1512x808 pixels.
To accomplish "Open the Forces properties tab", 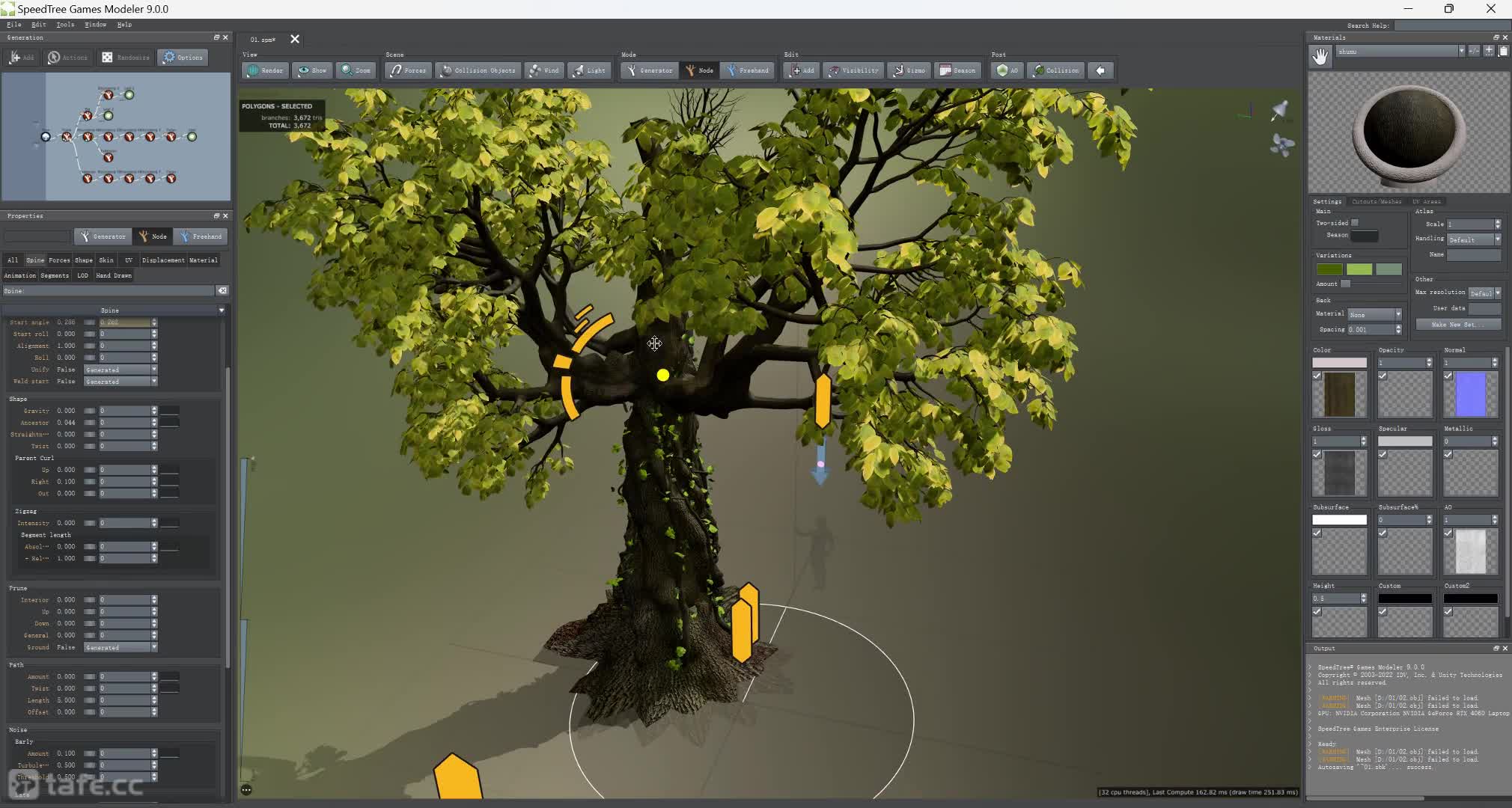I will pyautogui.click(x=59, y=260).
